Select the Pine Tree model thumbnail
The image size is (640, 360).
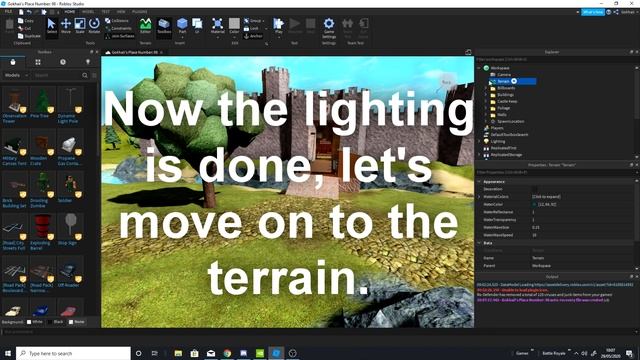click(42, 99)
